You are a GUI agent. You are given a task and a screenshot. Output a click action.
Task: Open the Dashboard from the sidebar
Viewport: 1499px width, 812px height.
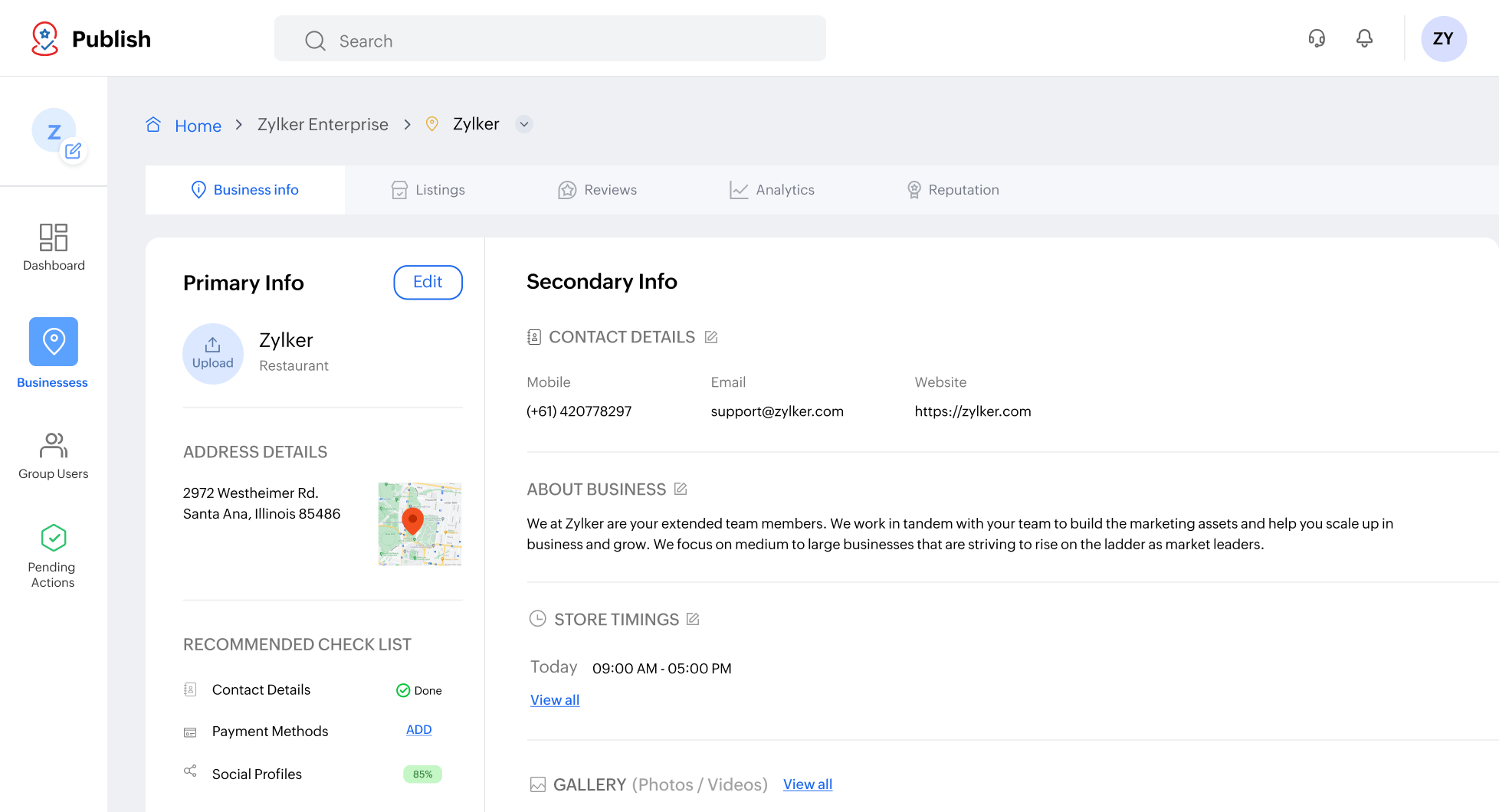(54, 247)
